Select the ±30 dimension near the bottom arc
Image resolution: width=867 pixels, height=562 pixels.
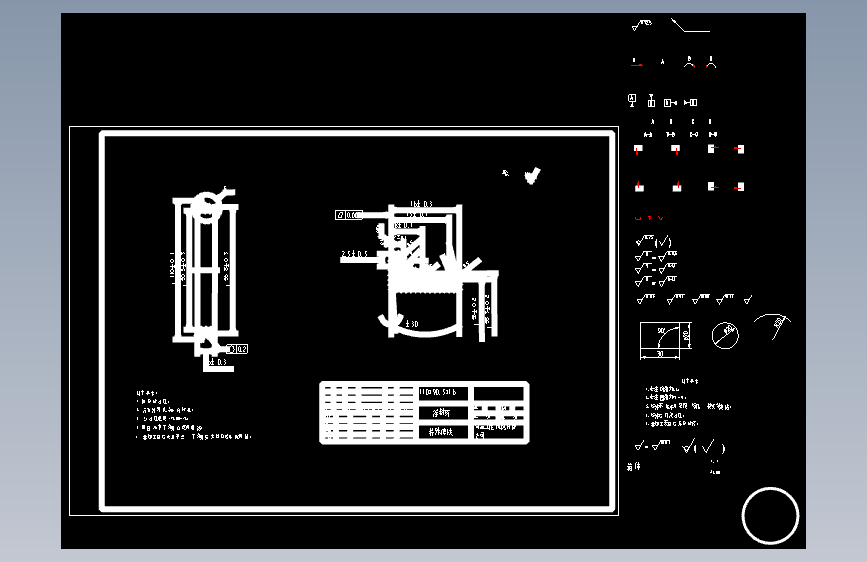(412, 324)
